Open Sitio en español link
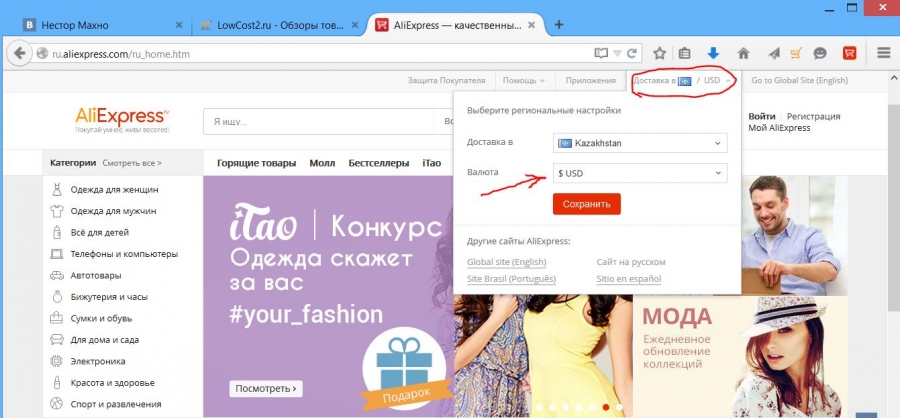 [x=629, y=279]
